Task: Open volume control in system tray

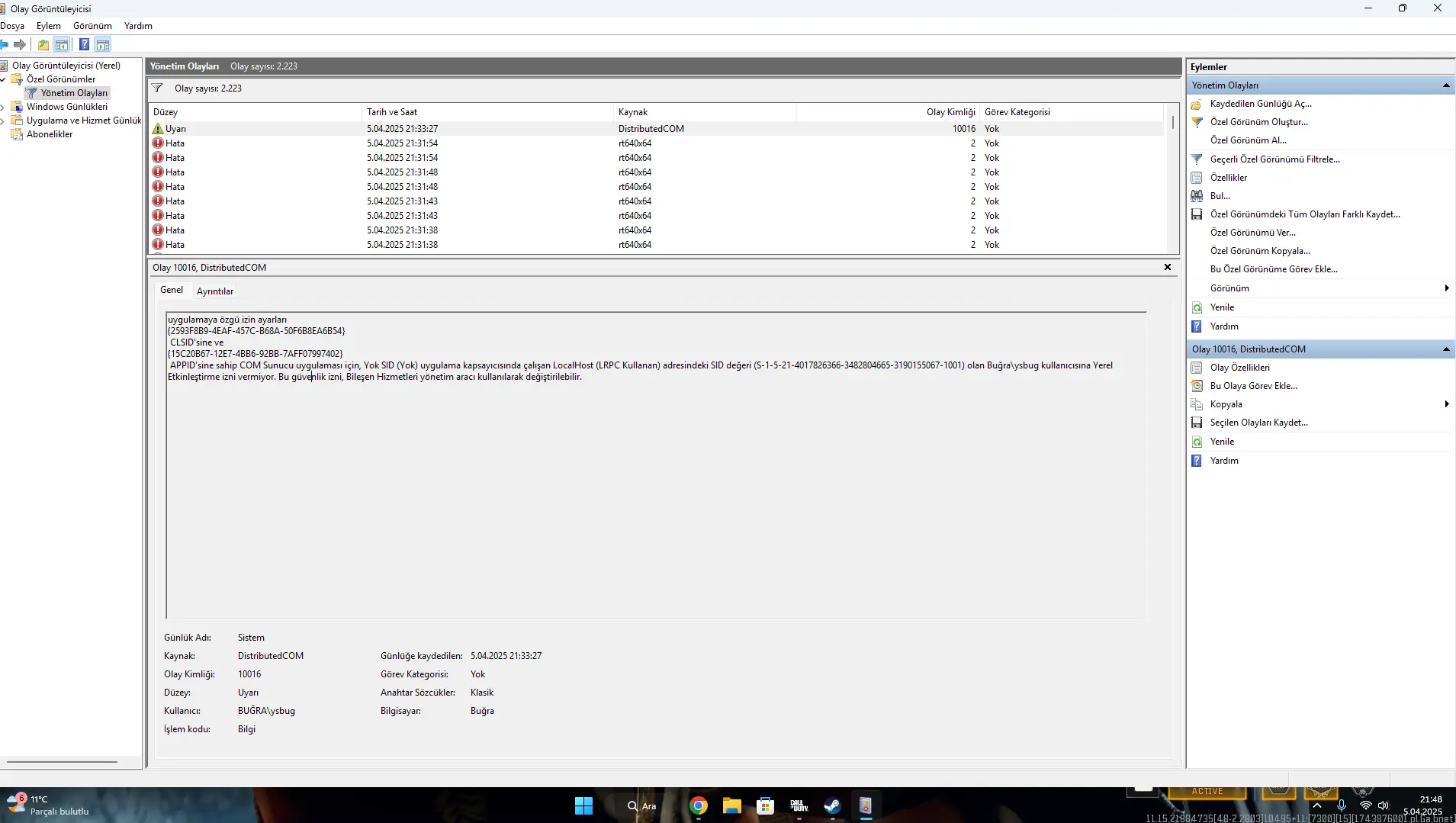Action: [x=1384, y=805]
